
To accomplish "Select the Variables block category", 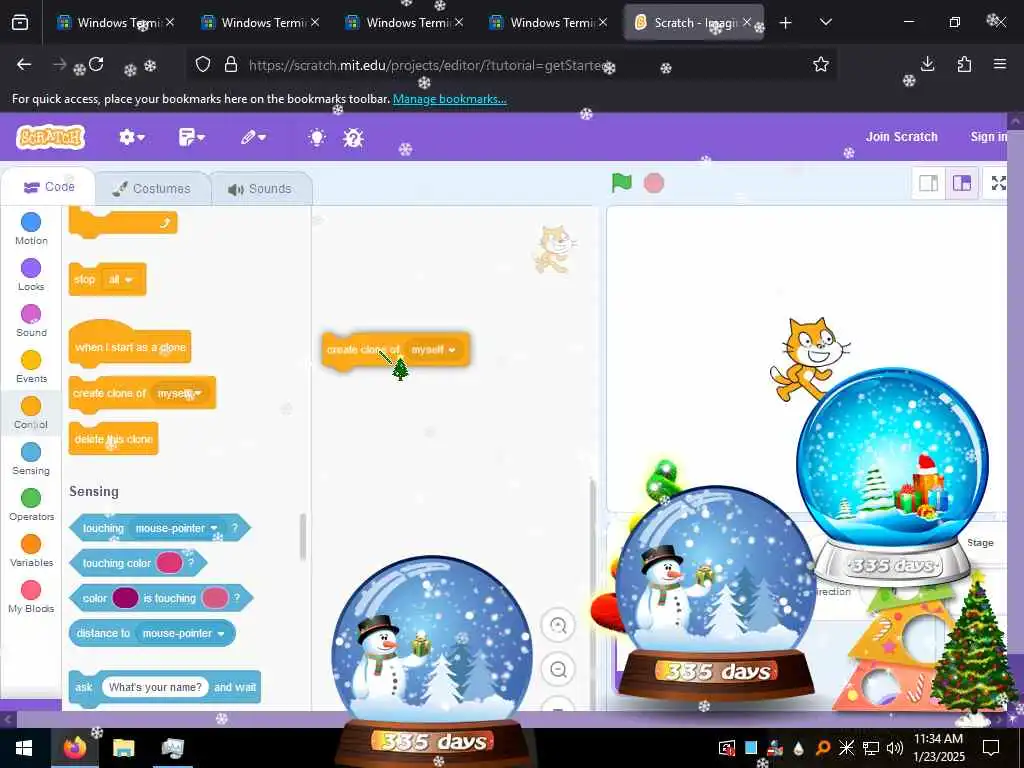I will click(x=31, y=551).
